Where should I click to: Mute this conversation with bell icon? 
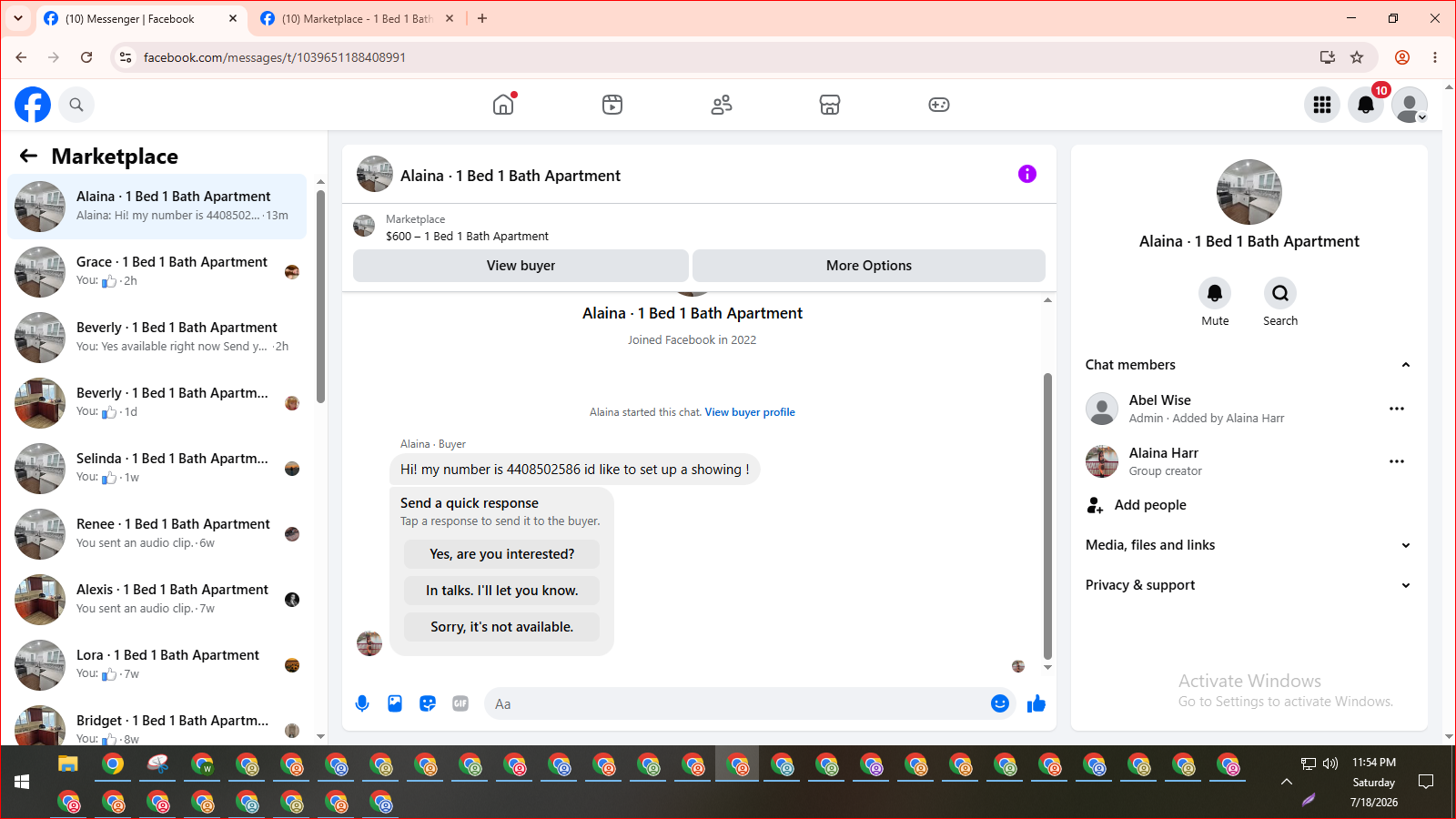(x=1215, y=293)
